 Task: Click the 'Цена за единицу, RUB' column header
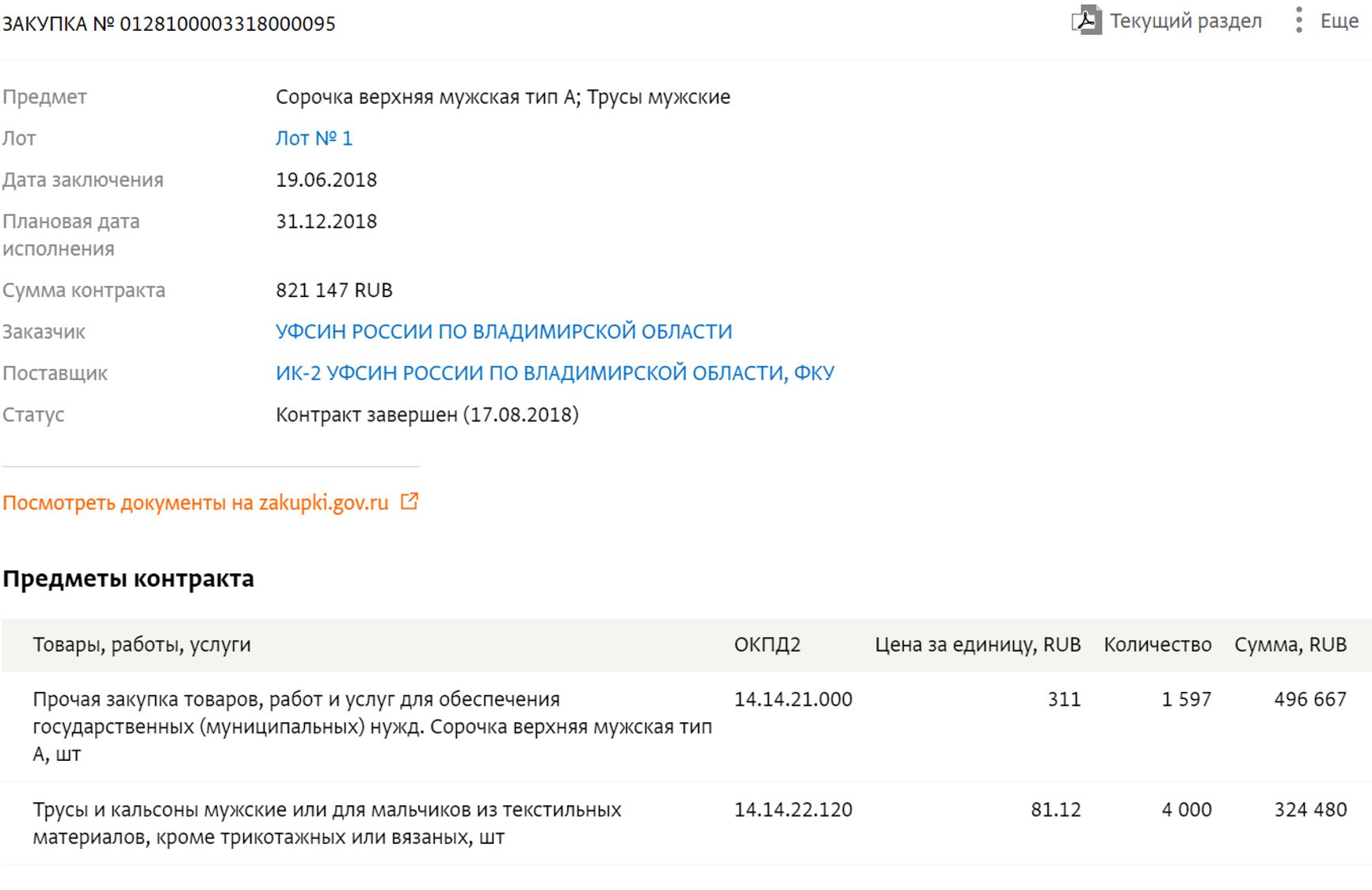pyautogui.click(x=977, y=645)
